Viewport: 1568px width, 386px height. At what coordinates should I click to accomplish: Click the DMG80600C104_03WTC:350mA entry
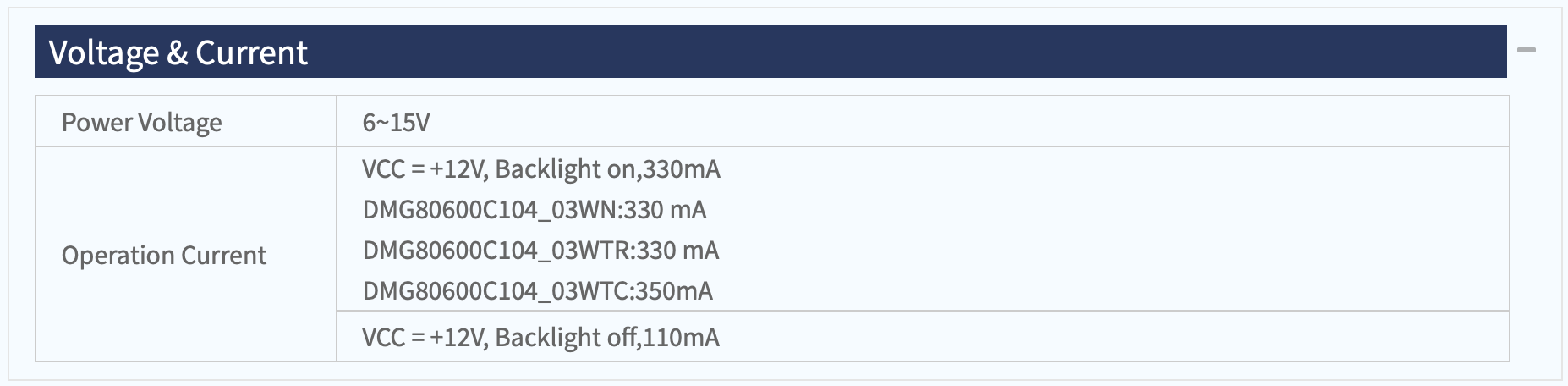click(x=538, y=291)
